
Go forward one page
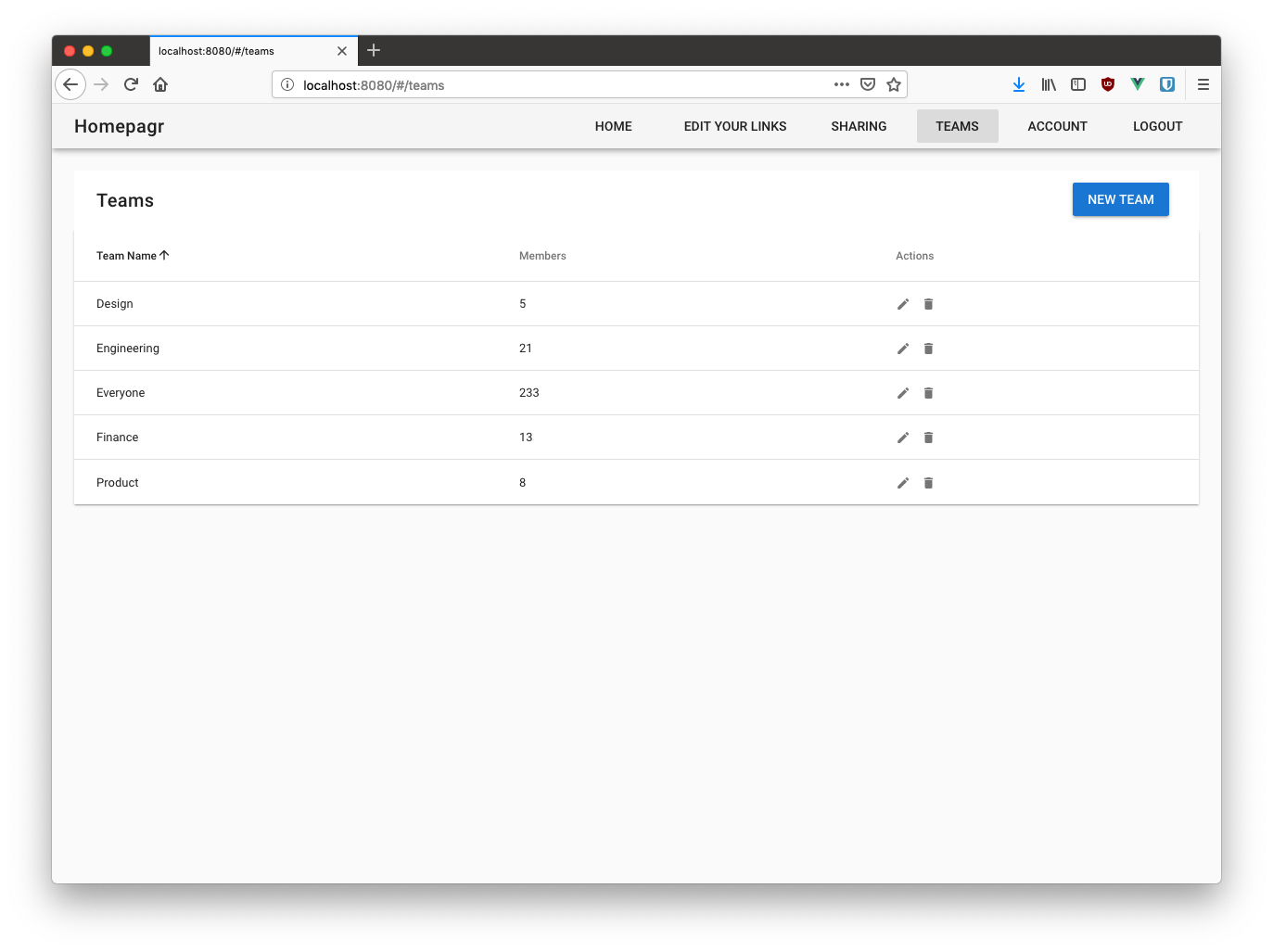[x=101, y=84]
